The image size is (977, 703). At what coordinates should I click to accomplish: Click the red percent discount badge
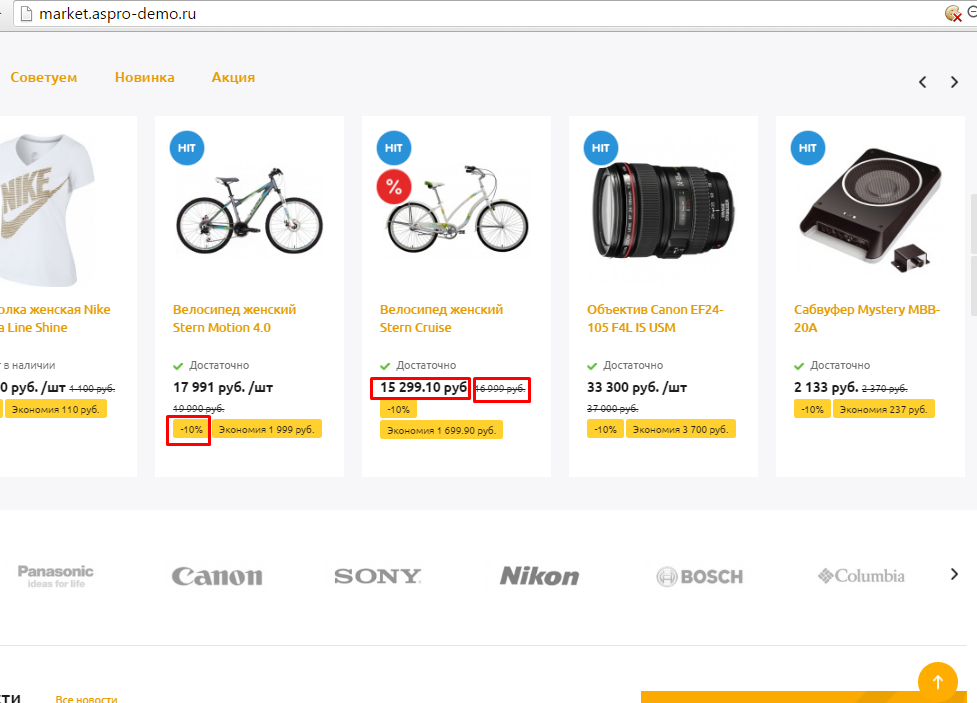tap(394, 187)
